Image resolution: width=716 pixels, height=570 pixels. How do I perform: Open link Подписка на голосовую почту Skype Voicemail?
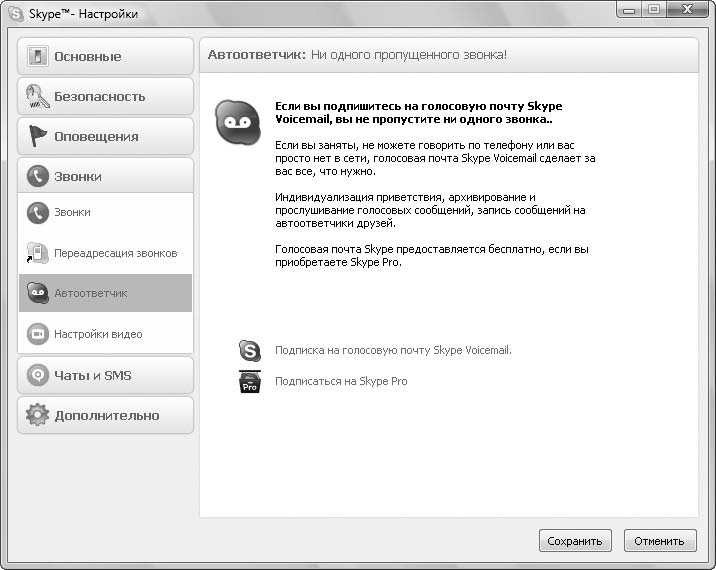coord(393,350)
